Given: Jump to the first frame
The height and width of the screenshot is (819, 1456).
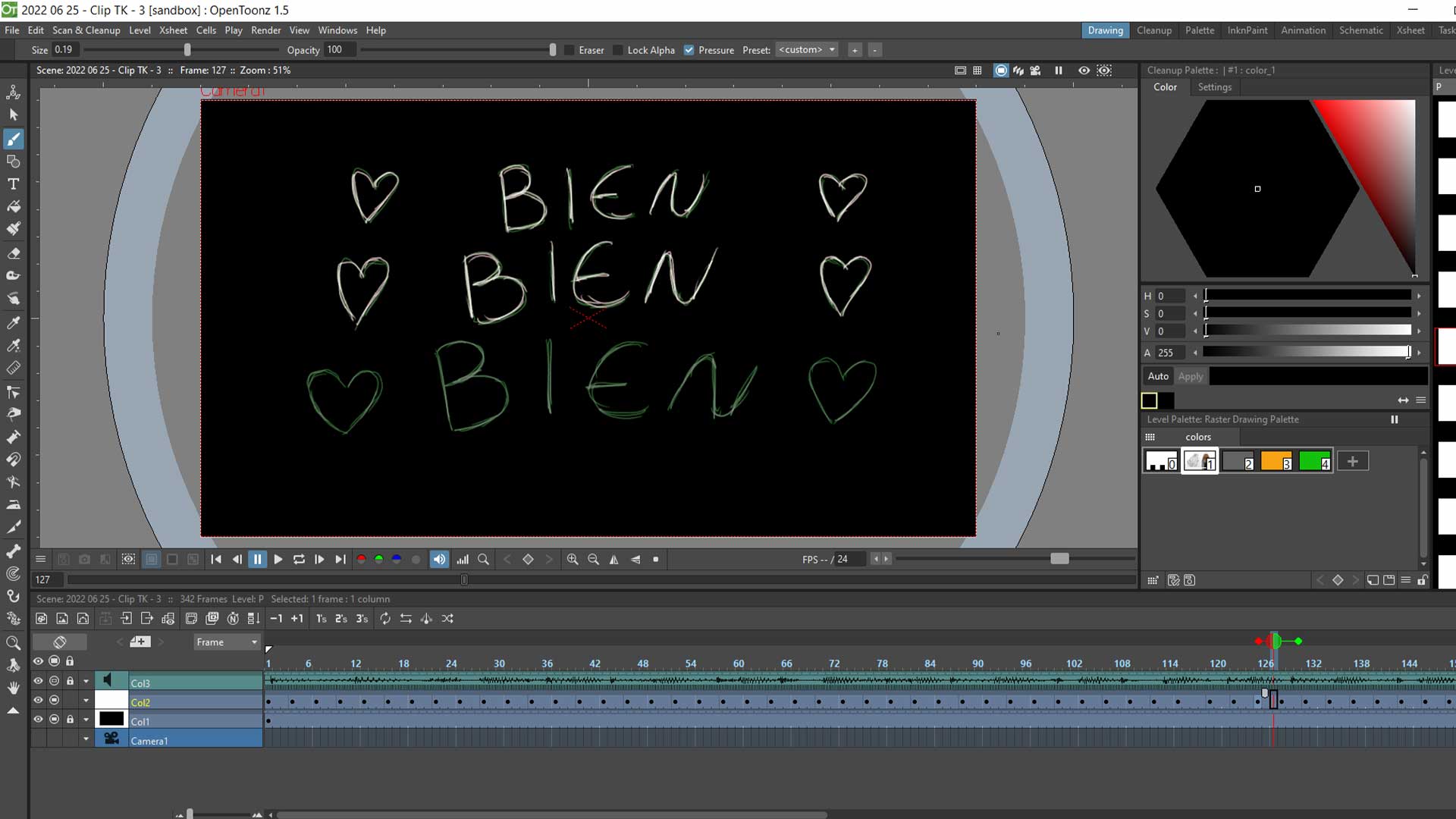Looking at the screenshot, I should tap(216, 560).
